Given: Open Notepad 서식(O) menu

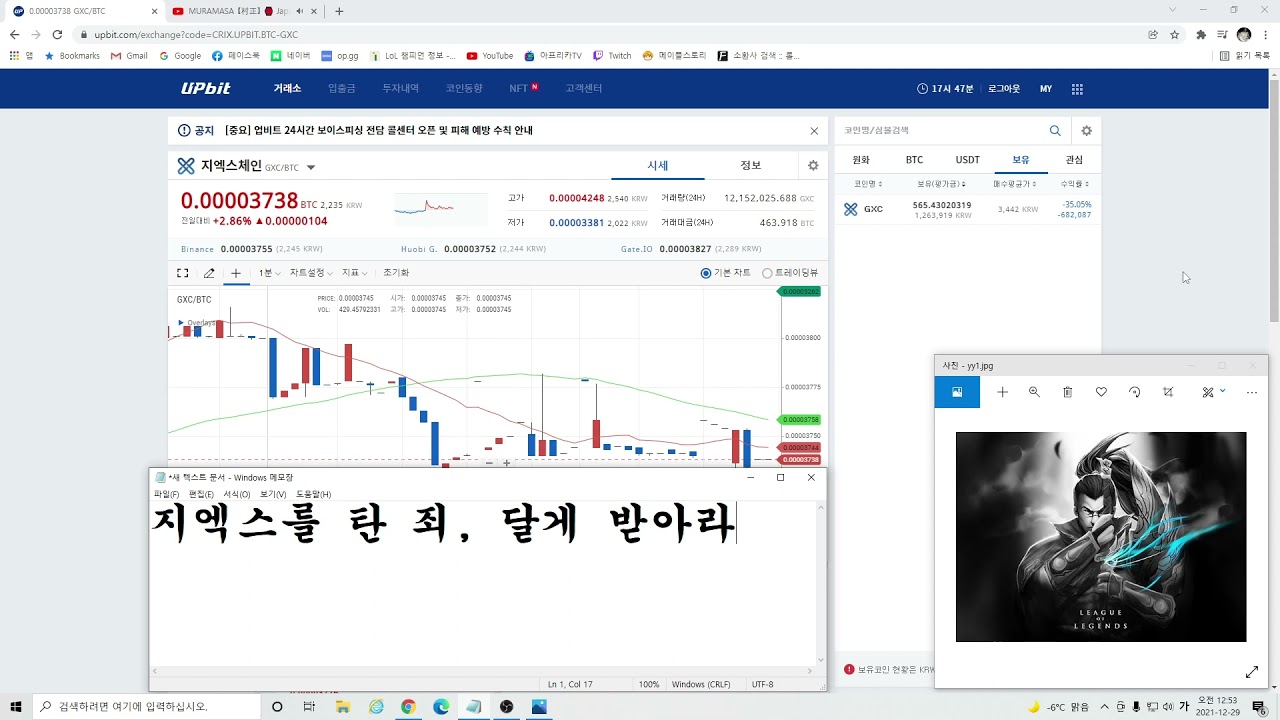Looking at the screenshot, I should pyautogui.click(x=237, y=494).
